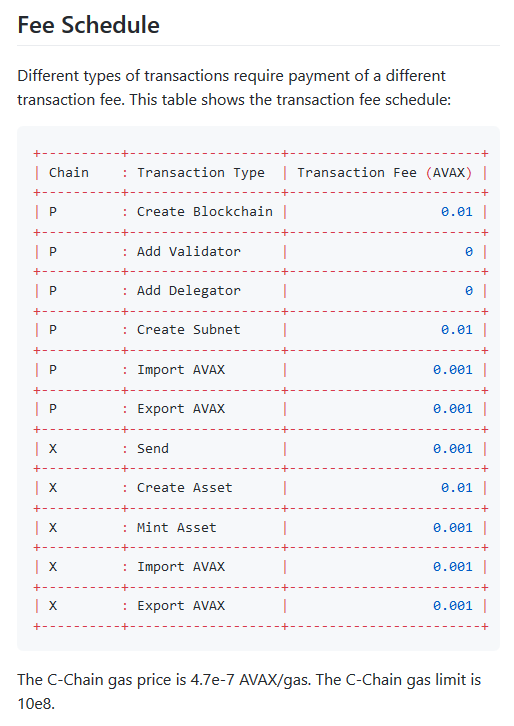Click the 'Send' transaction type

click(153, 448)
